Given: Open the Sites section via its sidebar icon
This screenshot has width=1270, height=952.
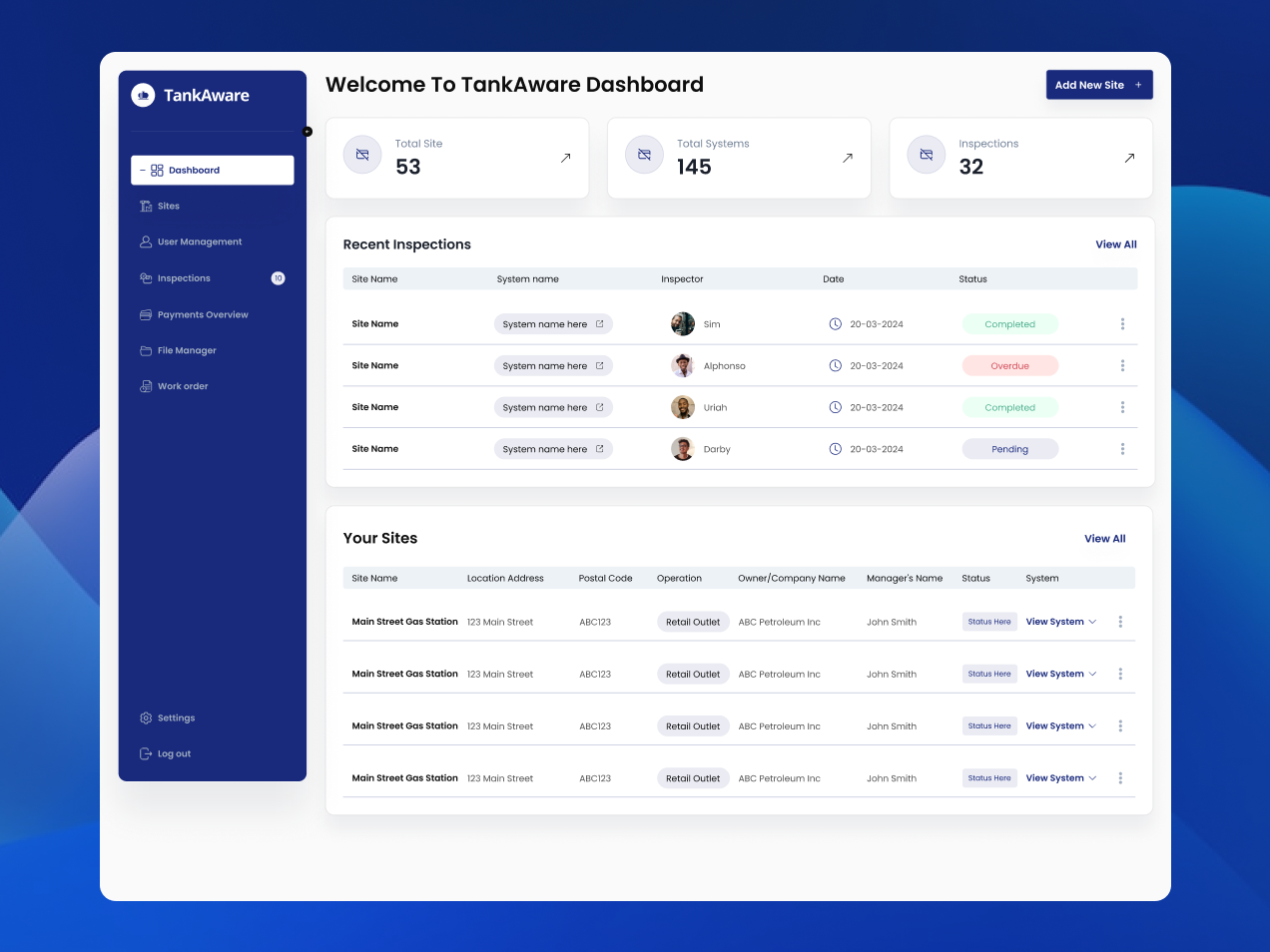Looking at the screenshot, I should click(147, 206).
